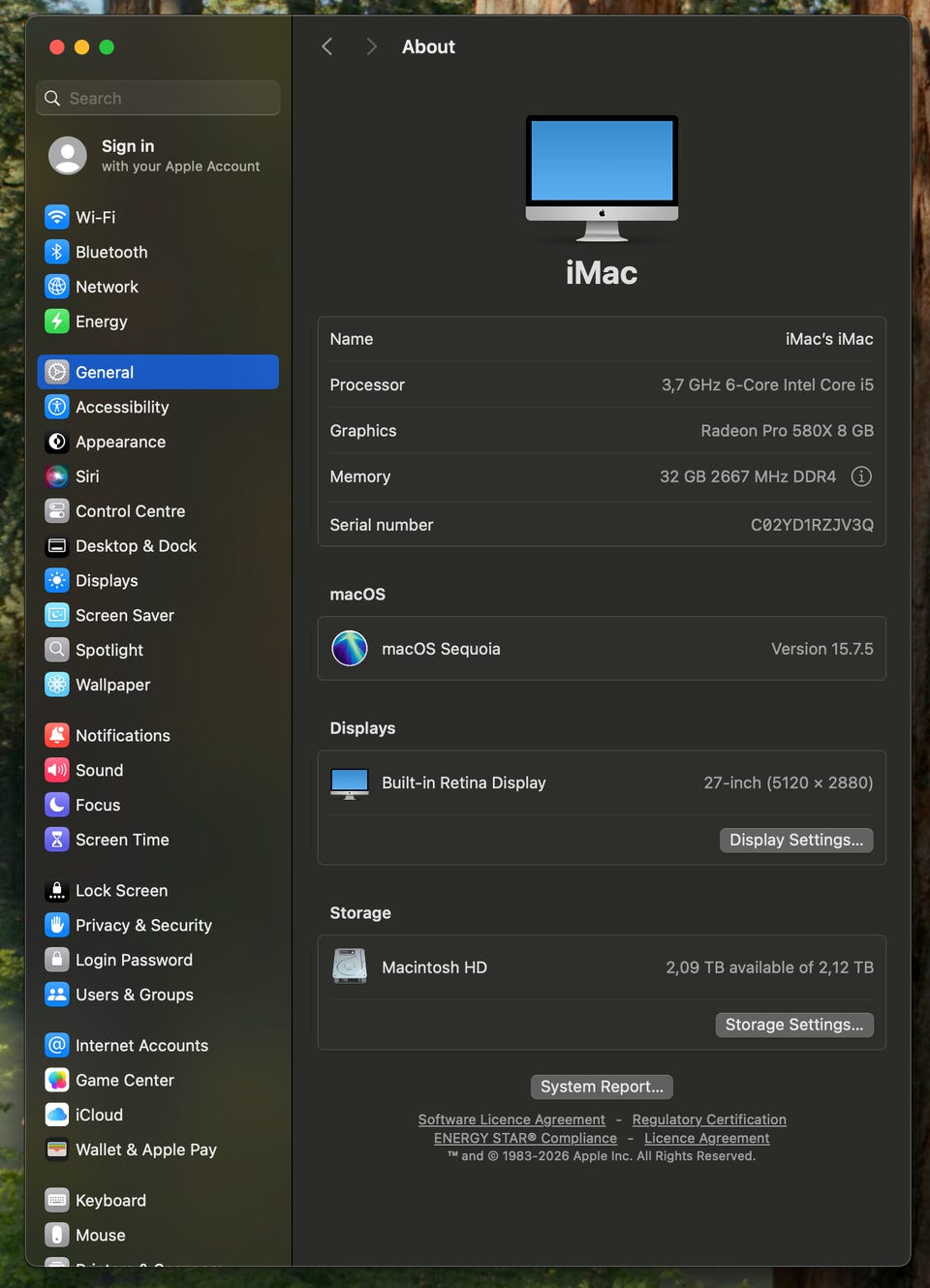Click the user avatar icon

click(68, 156)
